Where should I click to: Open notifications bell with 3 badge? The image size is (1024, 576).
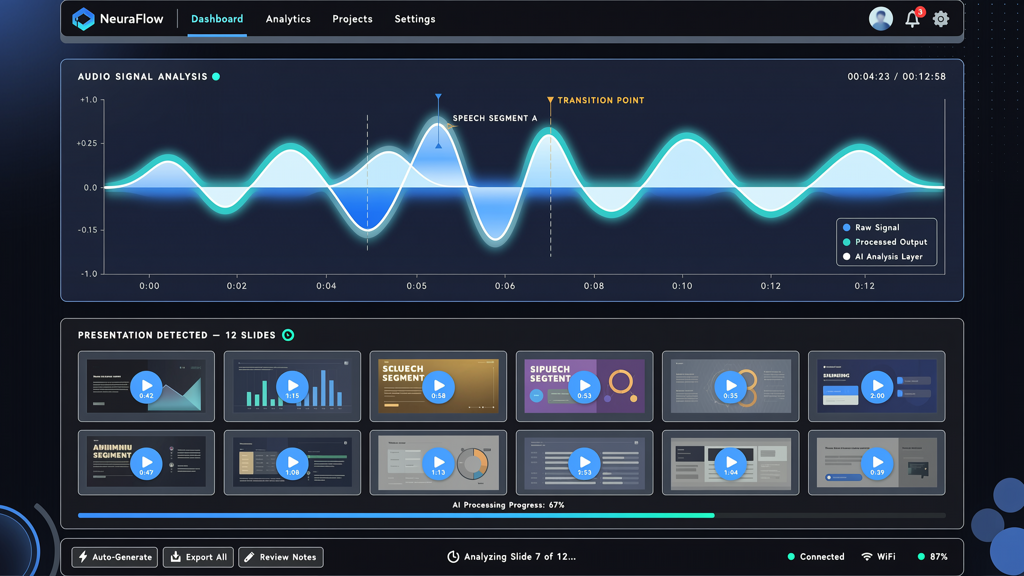click(913, 18)
